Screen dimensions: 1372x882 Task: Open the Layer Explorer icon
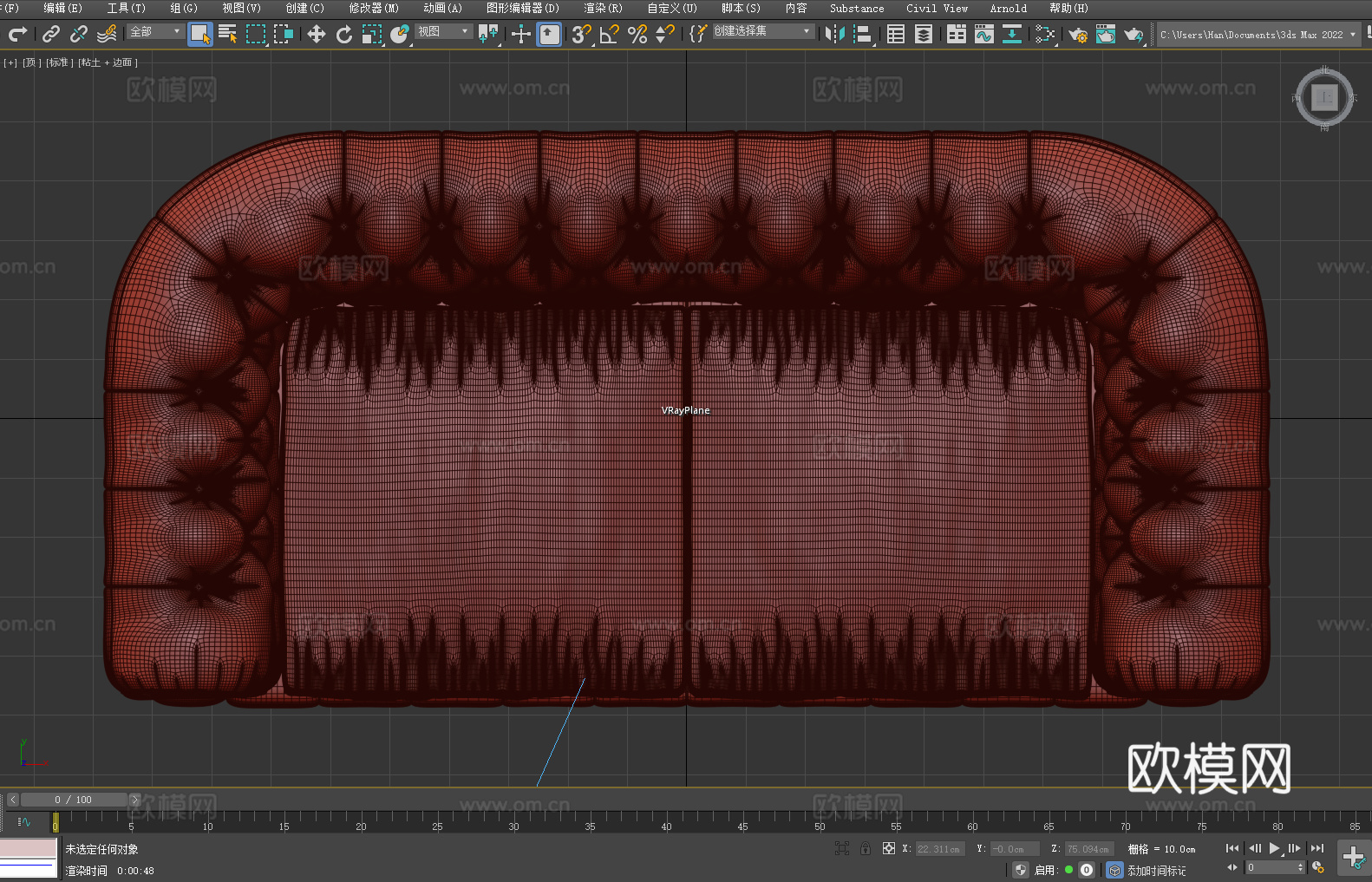924,34
